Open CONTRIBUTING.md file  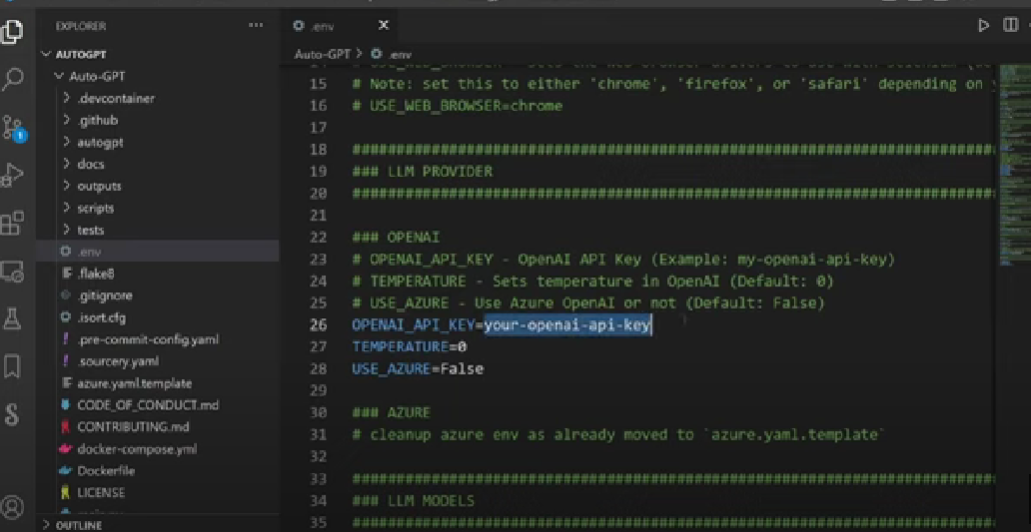pos(133,427)
